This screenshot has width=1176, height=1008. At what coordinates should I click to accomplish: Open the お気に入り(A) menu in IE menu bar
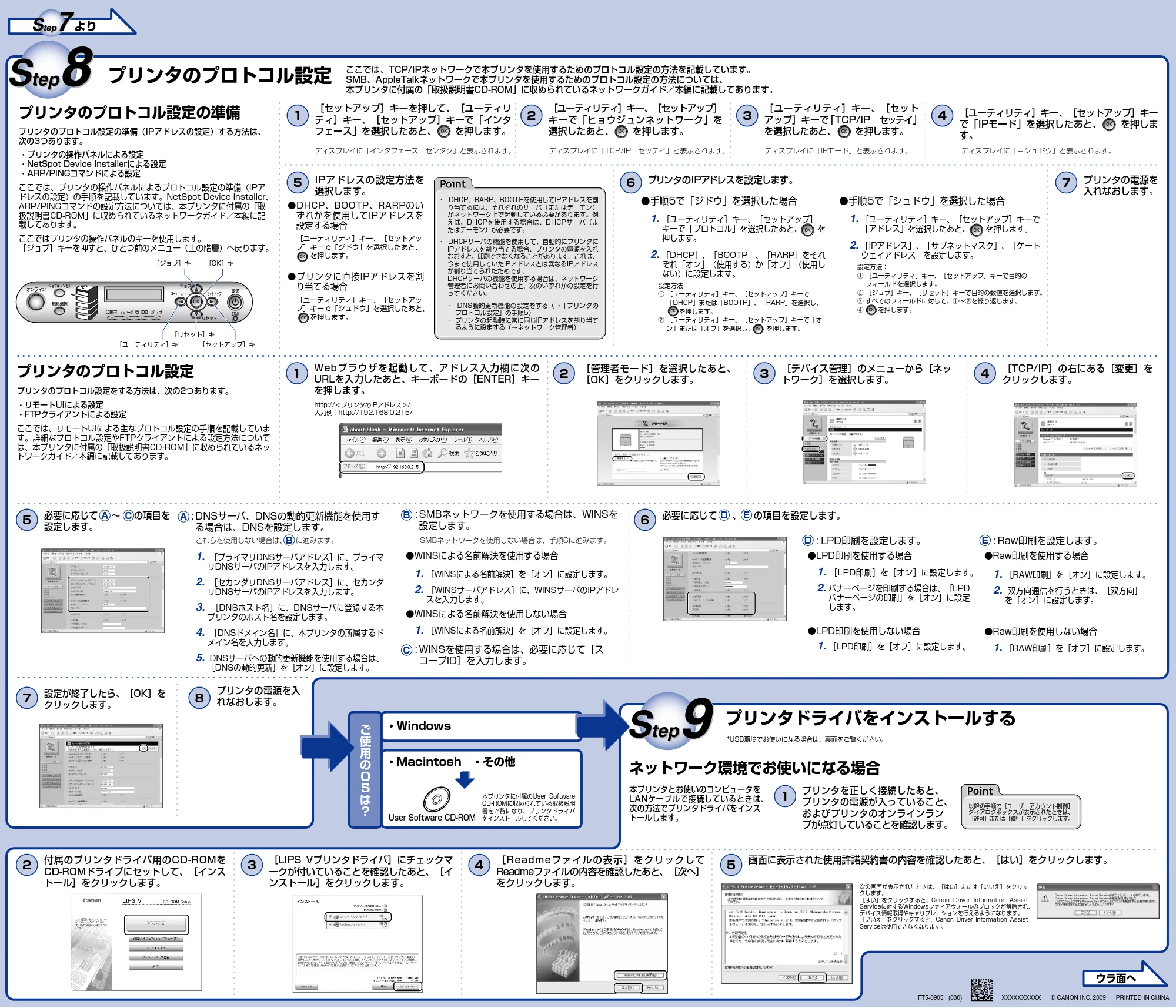433,440
